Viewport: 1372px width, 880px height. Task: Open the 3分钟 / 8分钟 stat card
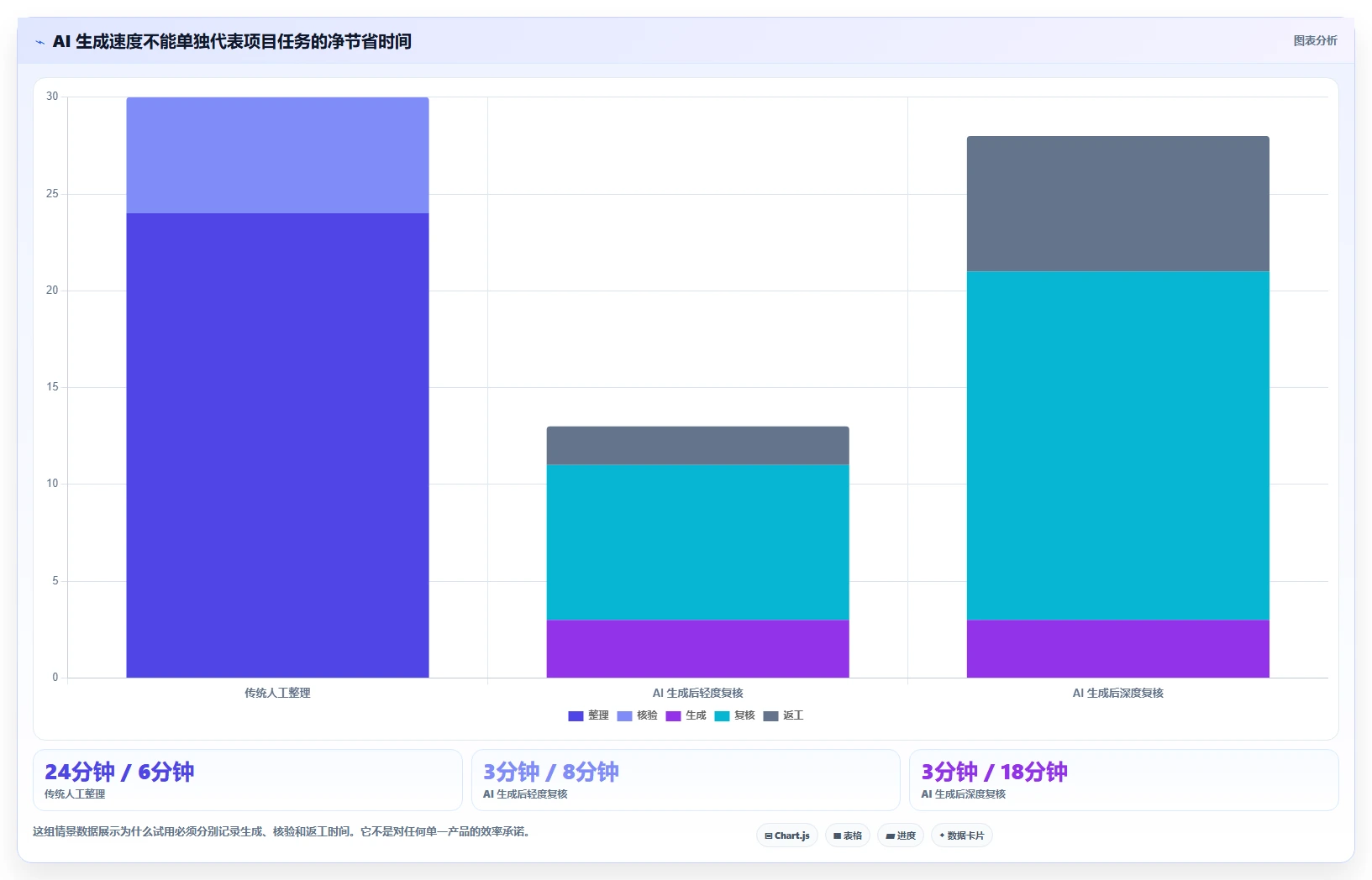click(686, 780)
